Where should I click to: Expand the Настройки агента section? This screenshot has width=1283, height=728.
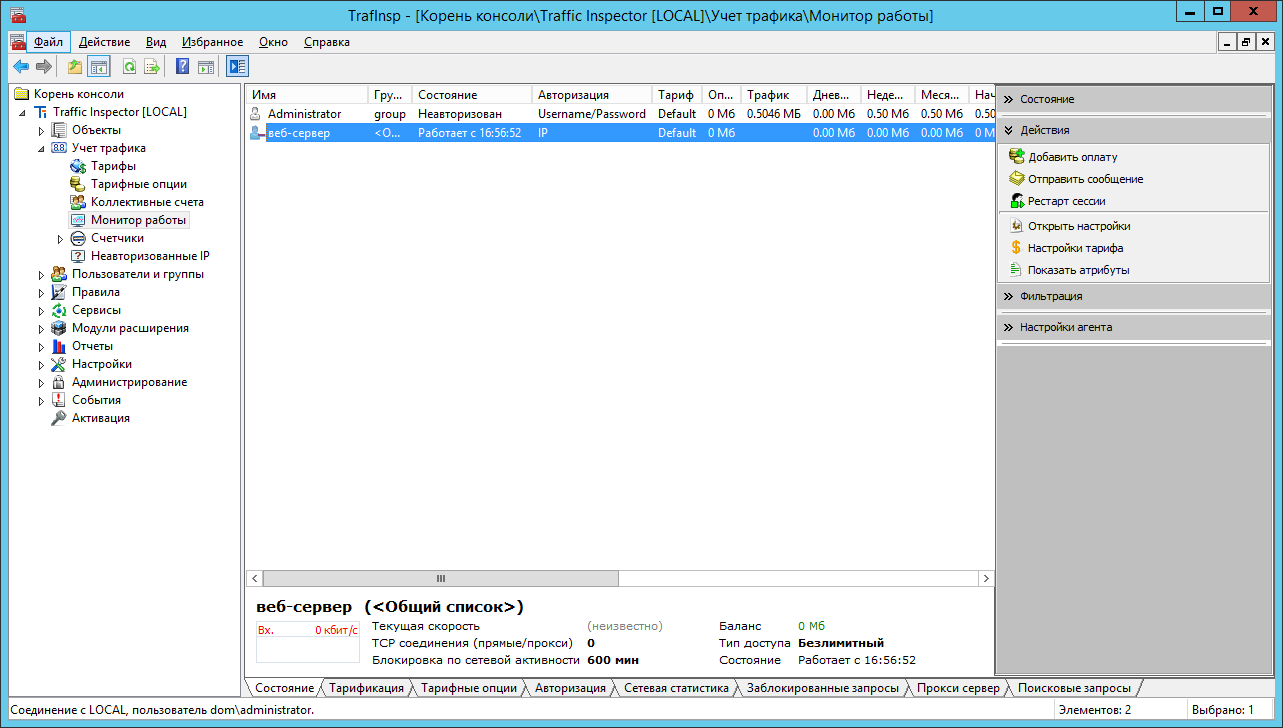click(x=1134, y=327)
